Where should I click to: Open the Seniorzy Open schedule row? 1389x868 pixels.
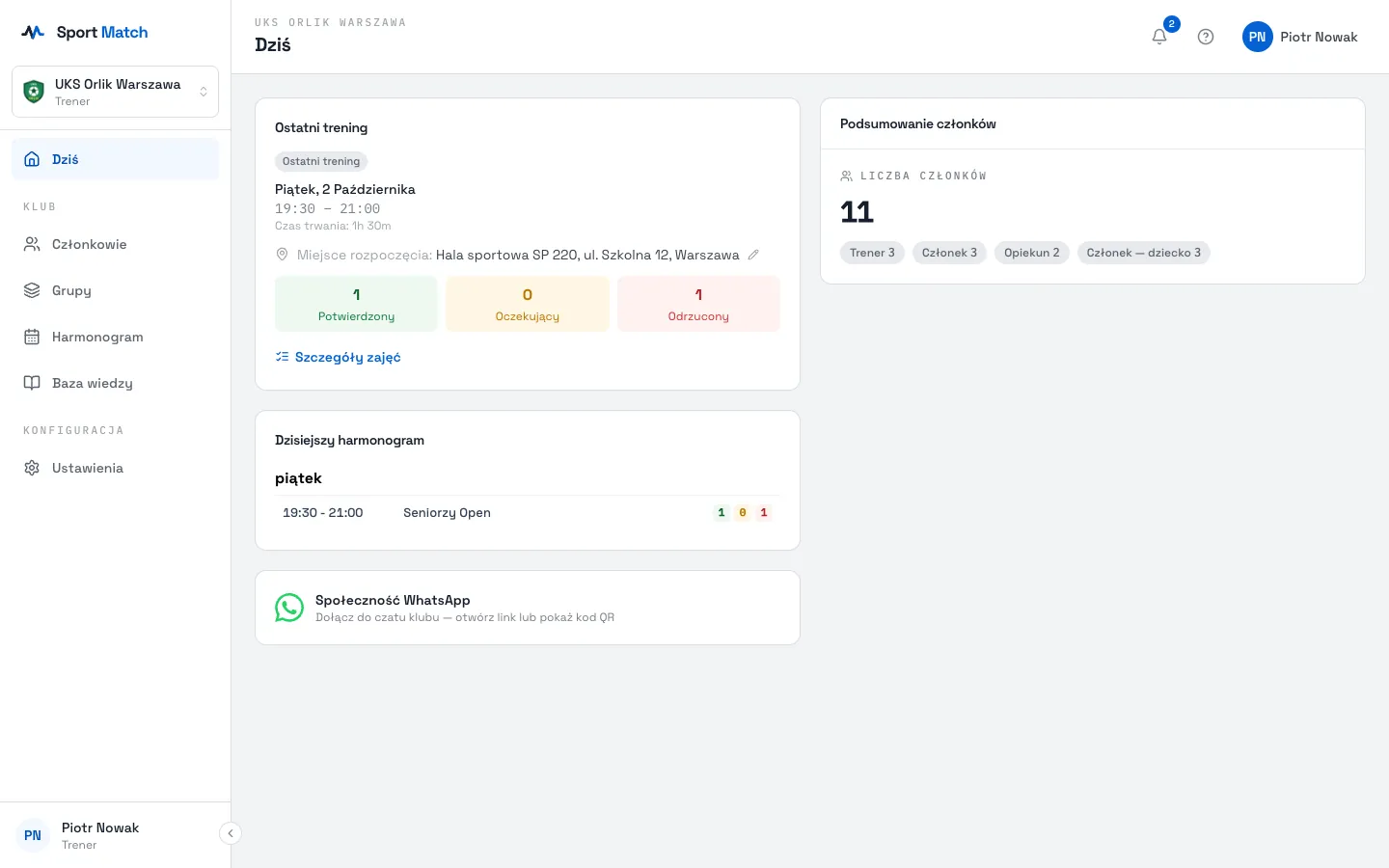pyautogui.click(x=528, y=513)
